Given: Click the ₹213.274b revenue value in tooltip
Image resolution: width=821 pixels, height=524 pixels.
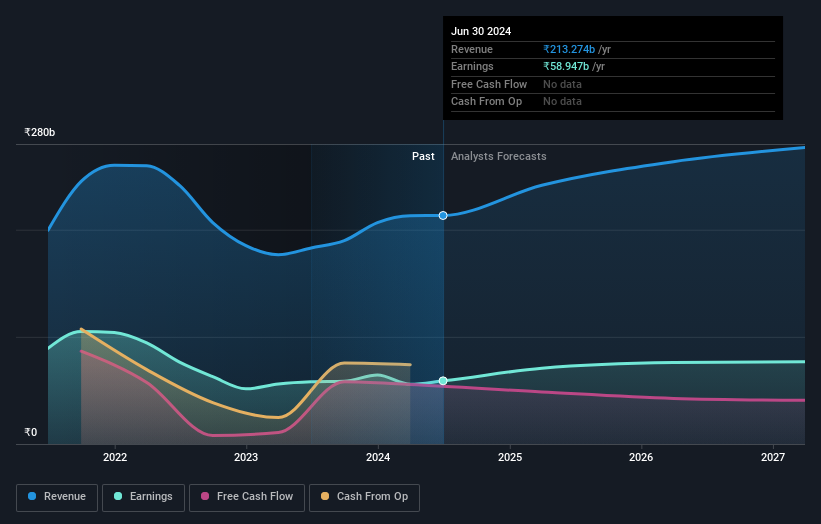Looking at the screenshot, I should tap(569, 49).
